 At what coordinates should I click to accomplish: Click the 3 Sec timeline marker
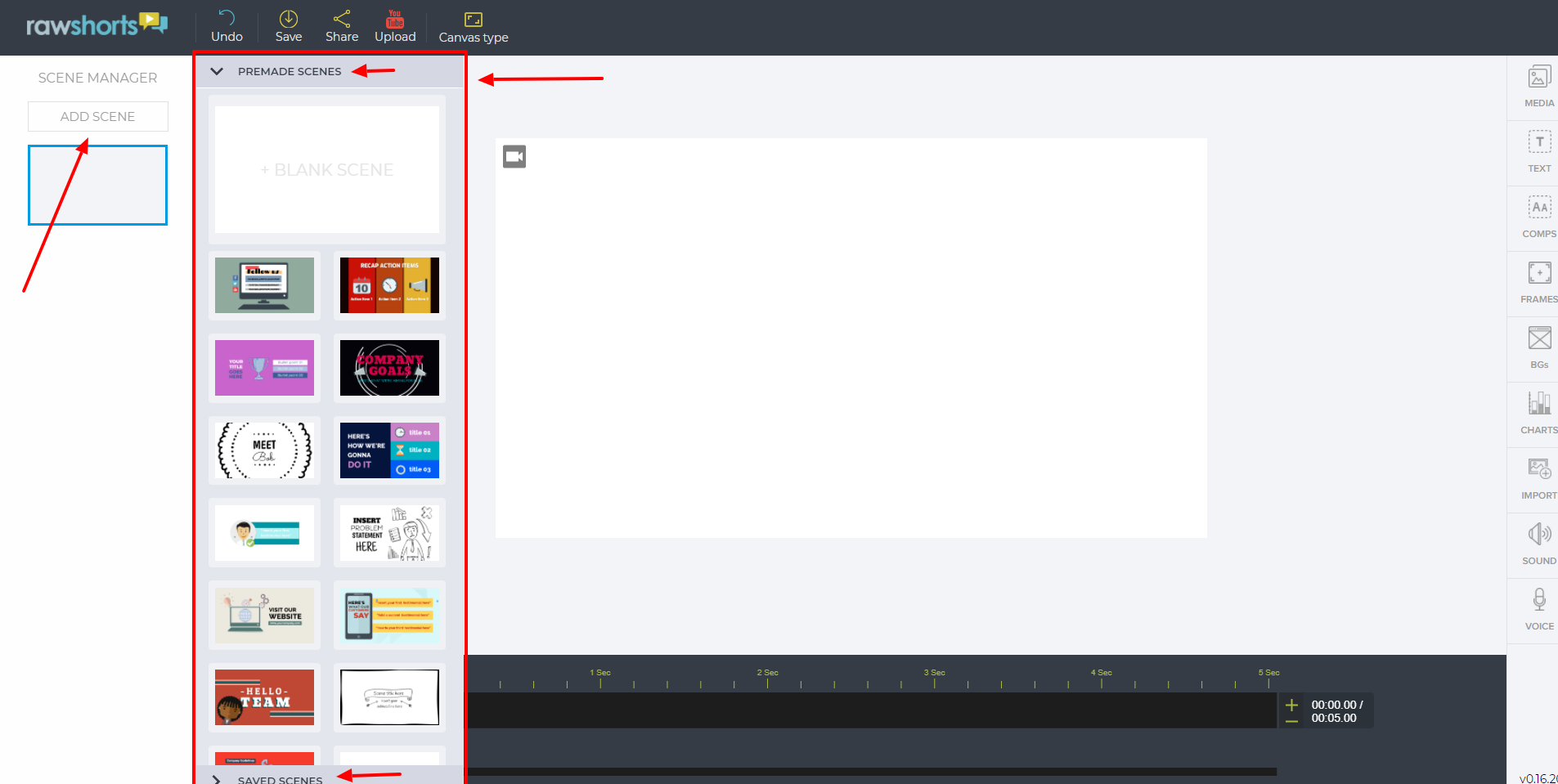pos(934,673)
